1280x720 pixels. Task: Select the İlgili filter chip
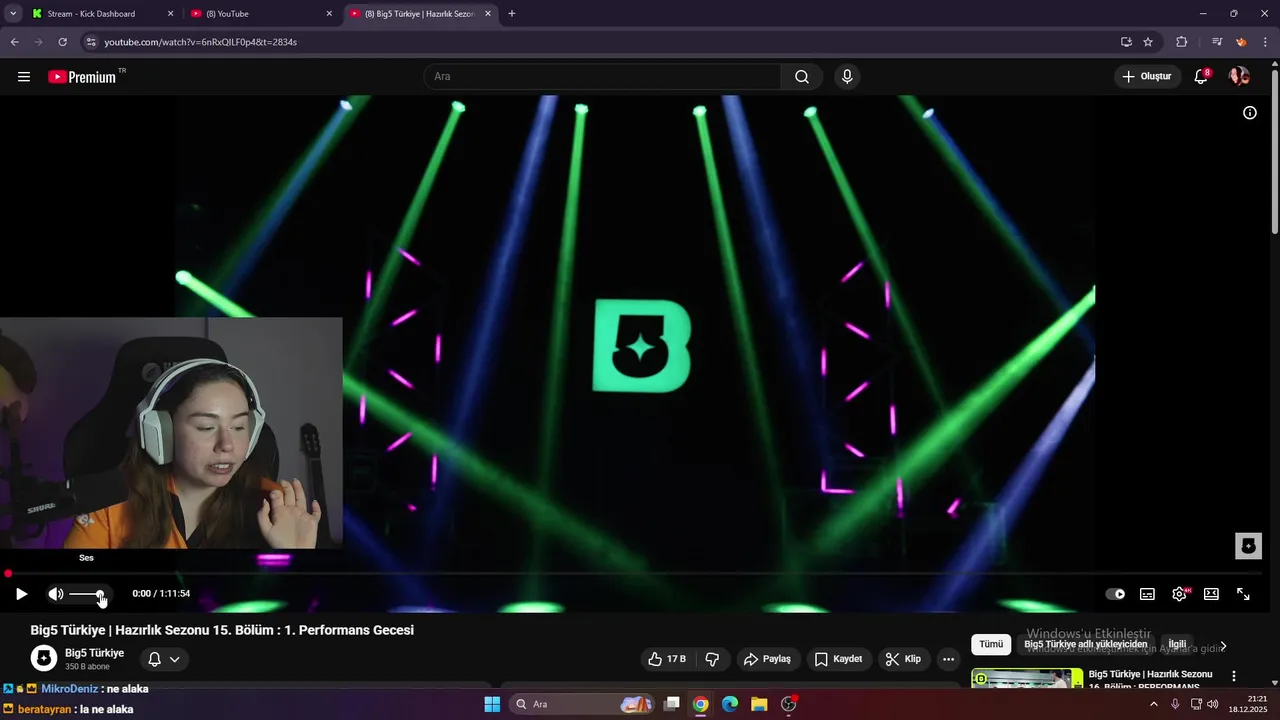click(1177, 645)
